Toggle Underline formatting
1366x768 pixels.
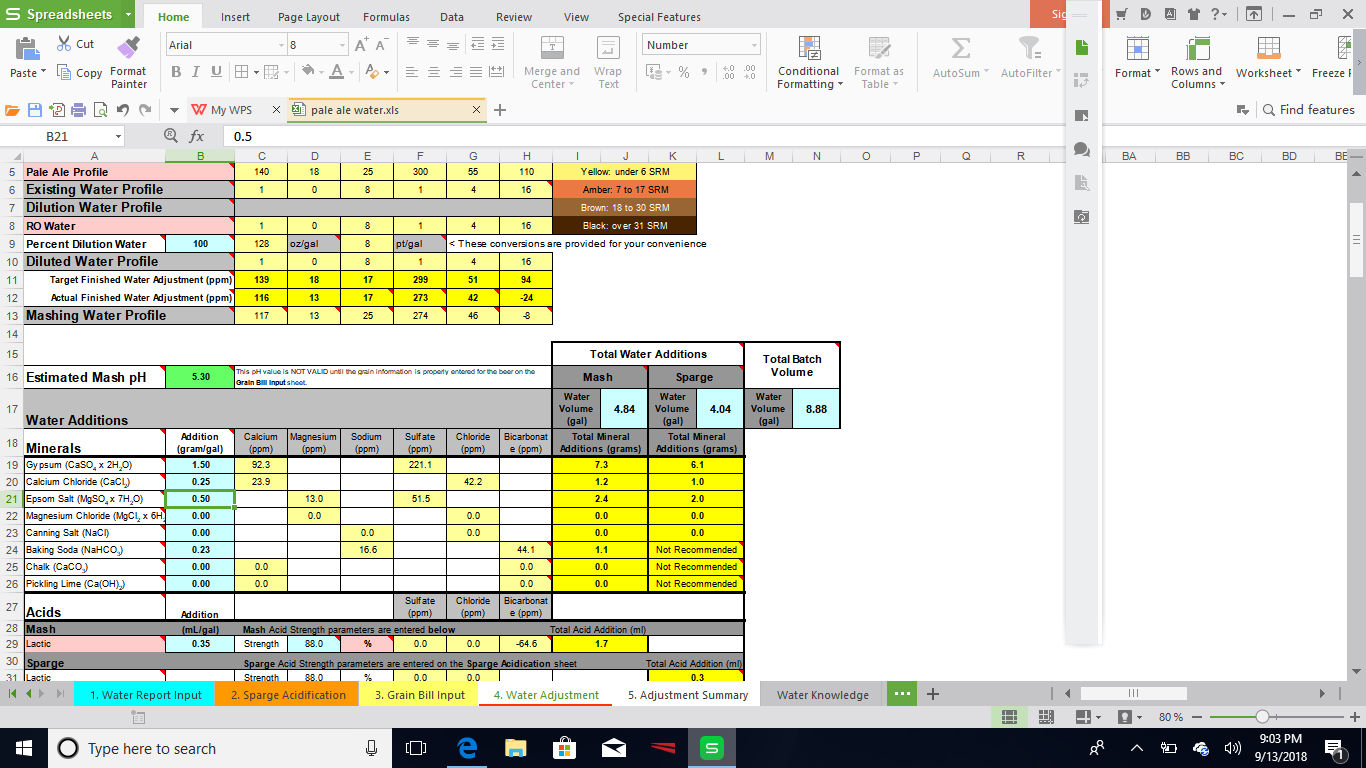pyautogui.click(x=217, y=72)
